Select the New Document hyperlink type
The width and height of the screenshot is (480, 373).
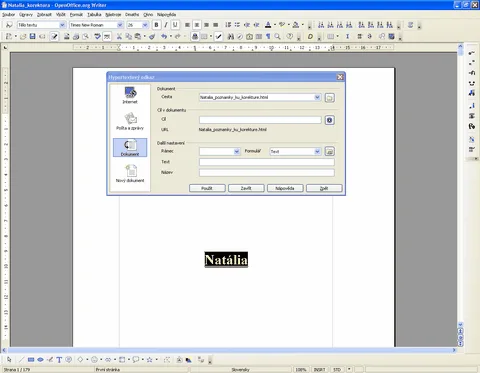tap(130, 174)
